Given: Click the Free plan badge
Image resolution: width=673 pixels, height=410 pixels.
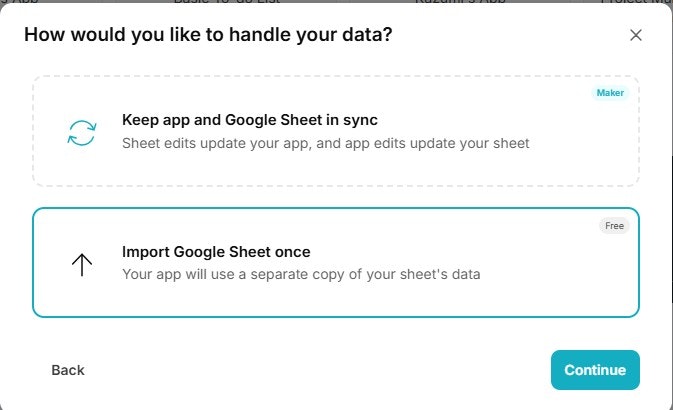Looking at the screenshot, I should [x=614, y=226].
